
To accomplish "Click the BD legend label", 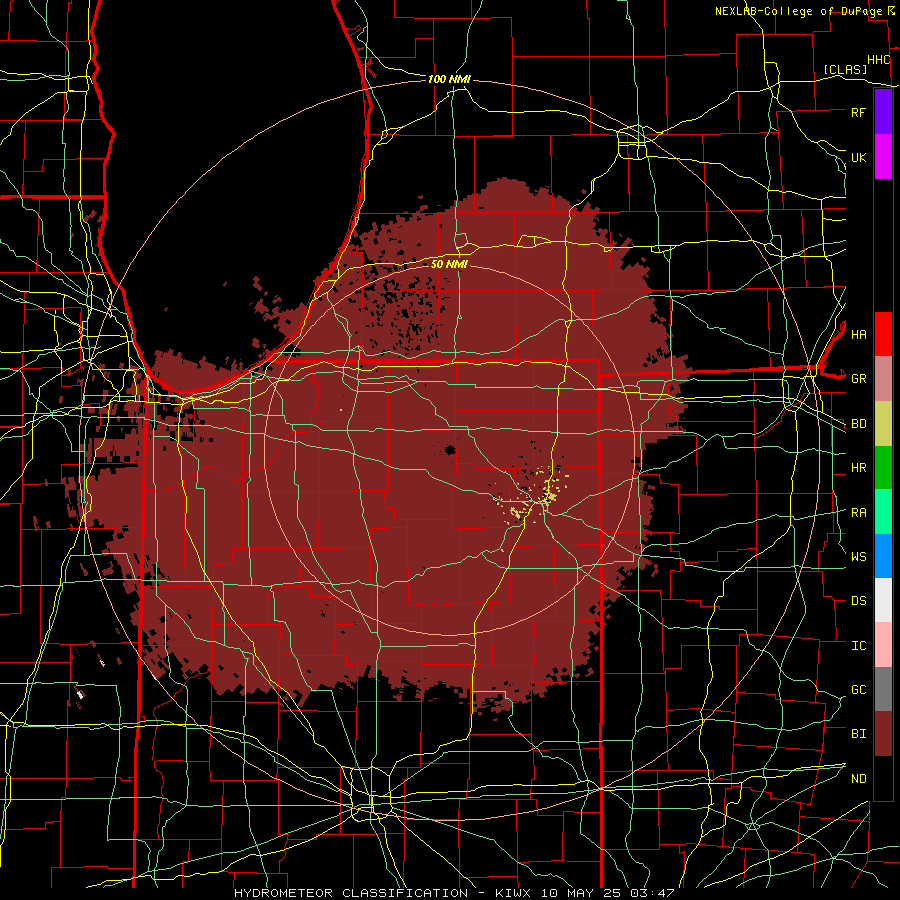I will point(858,424).
